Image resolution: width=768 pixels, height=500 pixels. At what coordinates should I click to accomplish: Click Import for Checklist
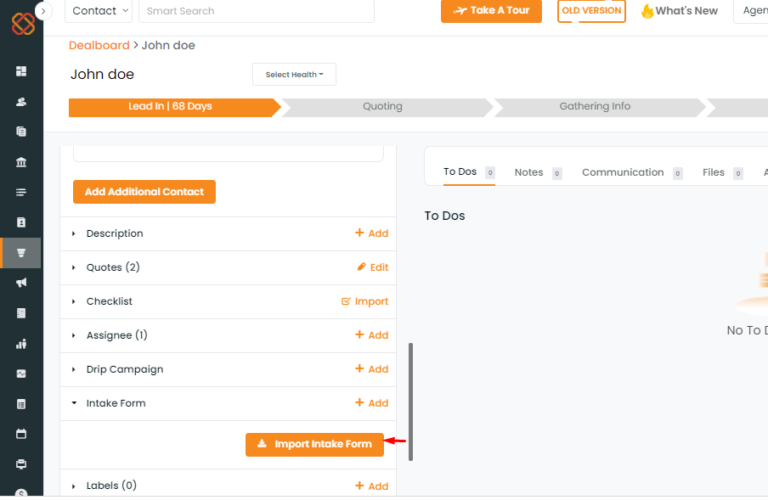pyautogui.click(x=365, y=302)
